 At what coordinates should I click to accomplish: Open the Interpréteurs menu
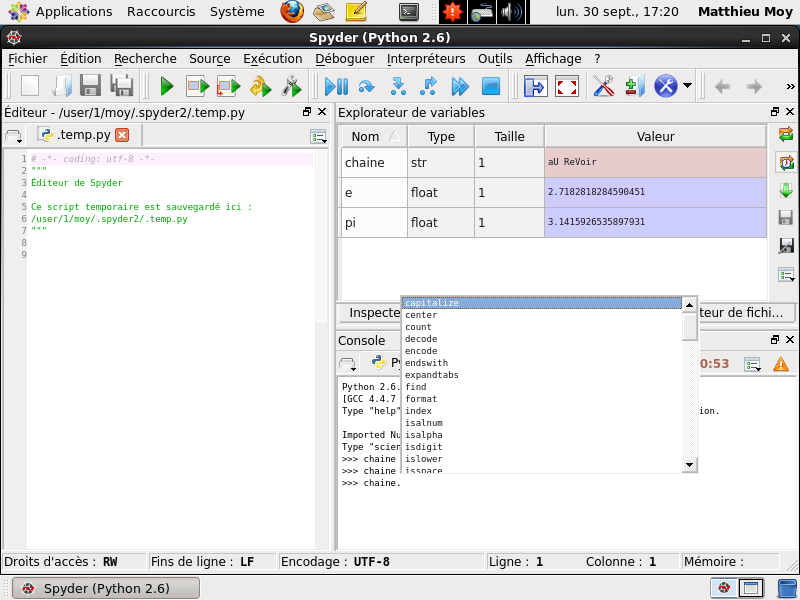coord(426,59)
